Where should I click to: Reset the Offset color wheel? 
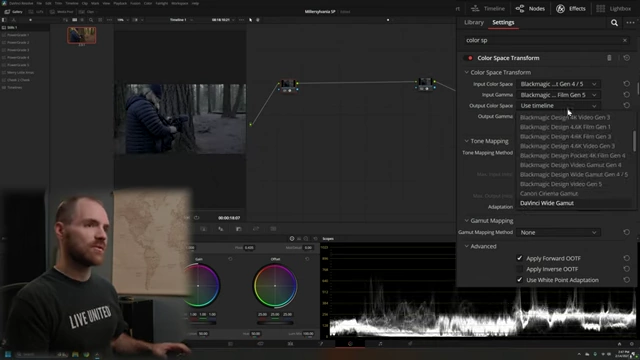pyautogui.click(x=307, y=259)
